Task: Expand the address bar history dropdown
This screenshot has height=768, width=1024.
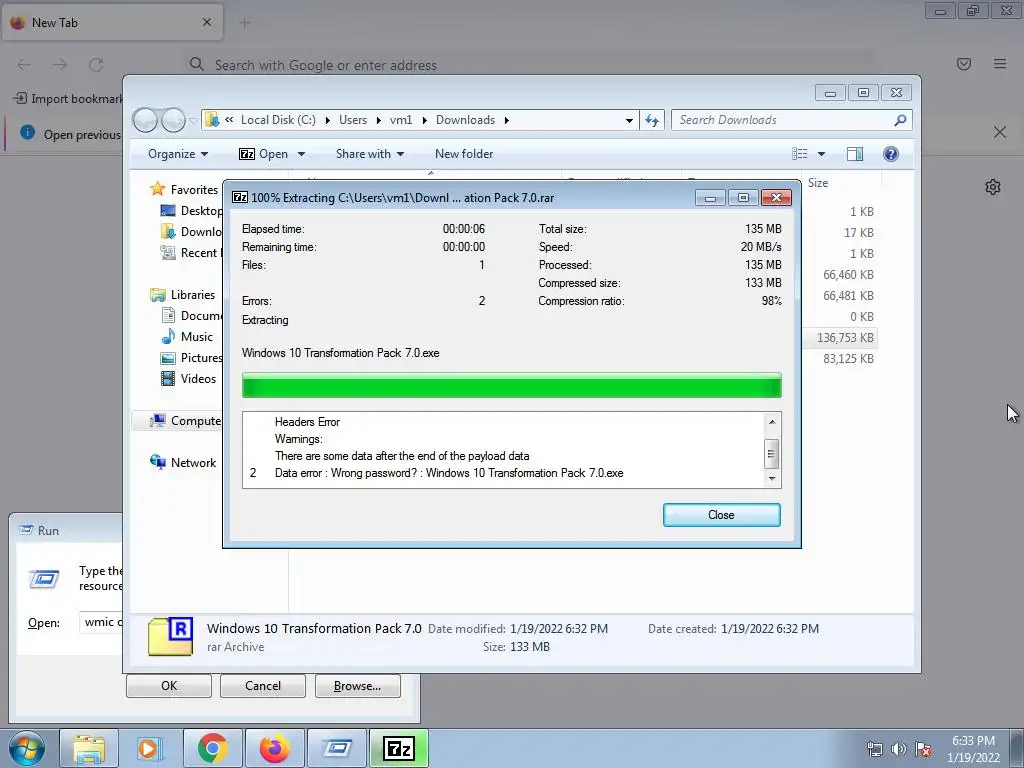Action: 629,120
